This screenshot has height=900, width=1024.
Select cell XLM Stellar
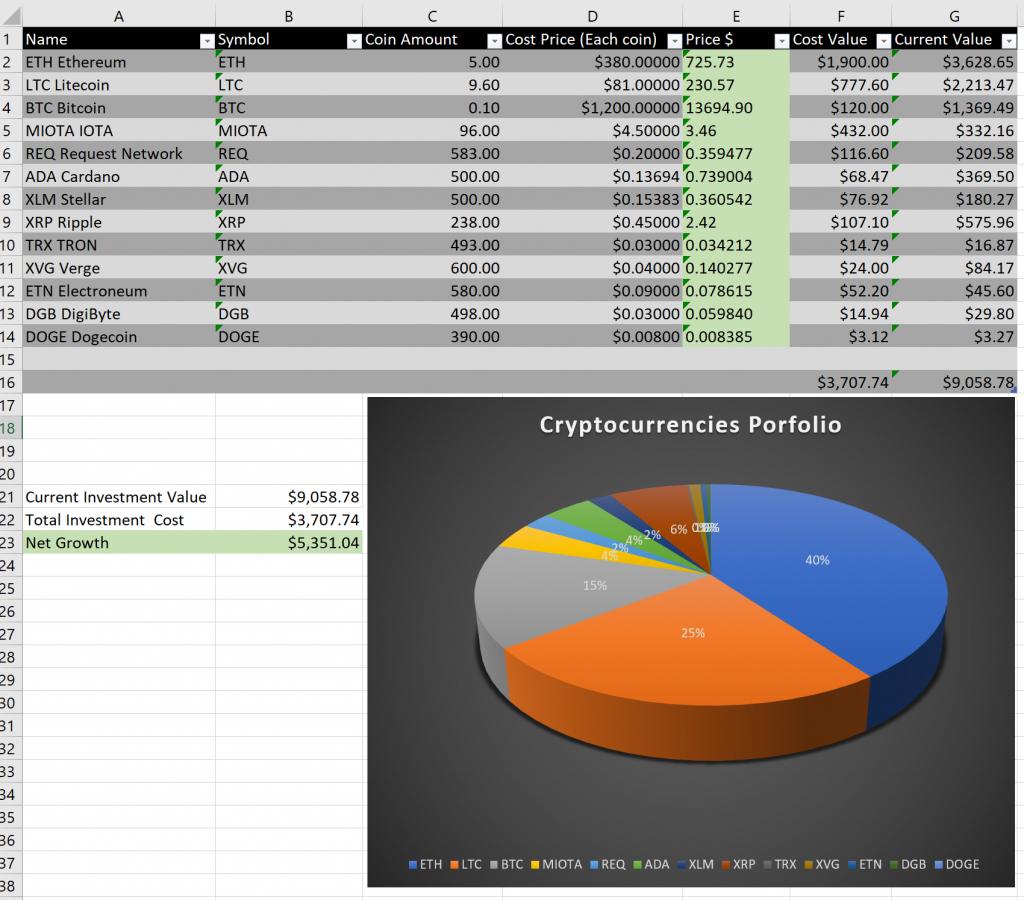(x=119, y=199)
